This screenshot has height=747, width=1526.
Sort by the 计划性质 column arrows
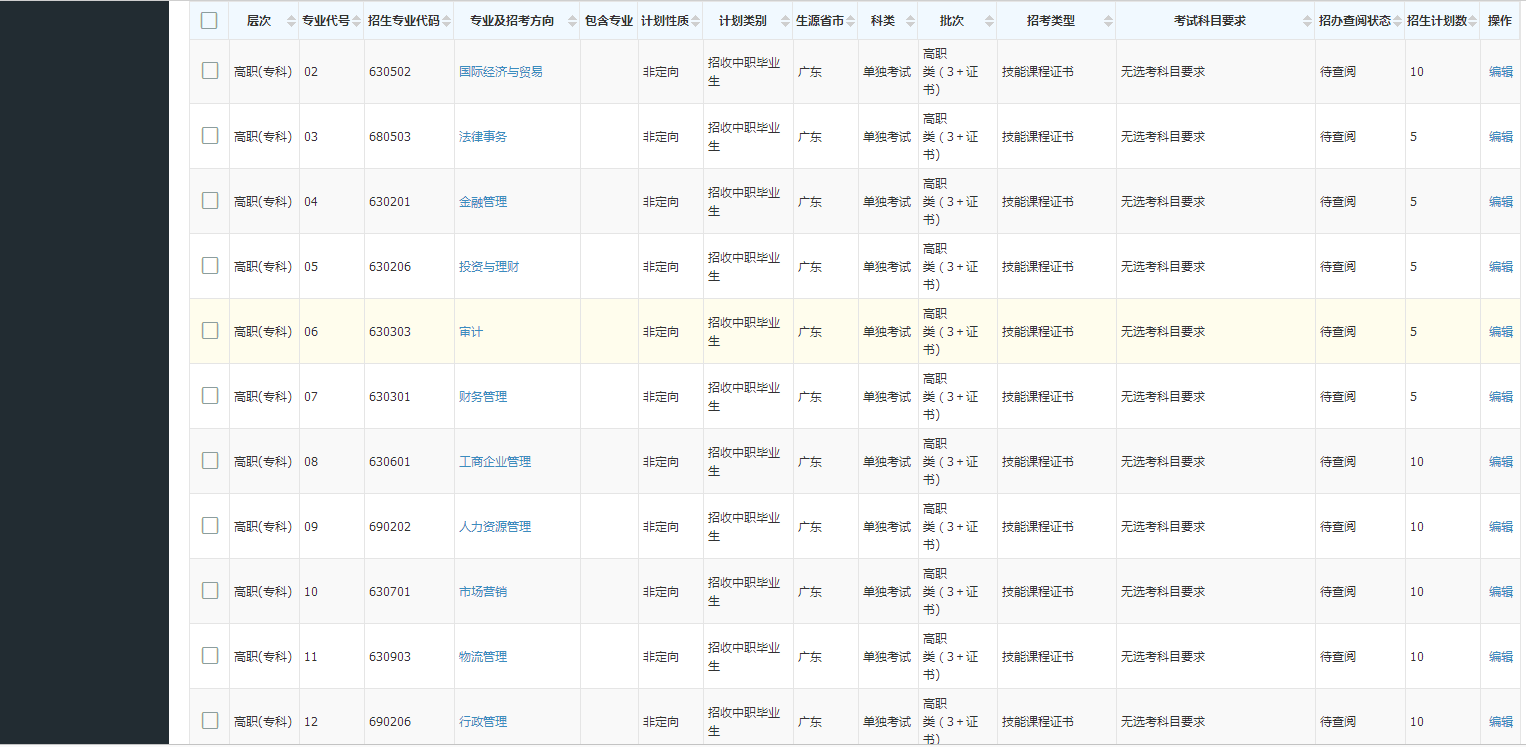(x=695, y=21)
